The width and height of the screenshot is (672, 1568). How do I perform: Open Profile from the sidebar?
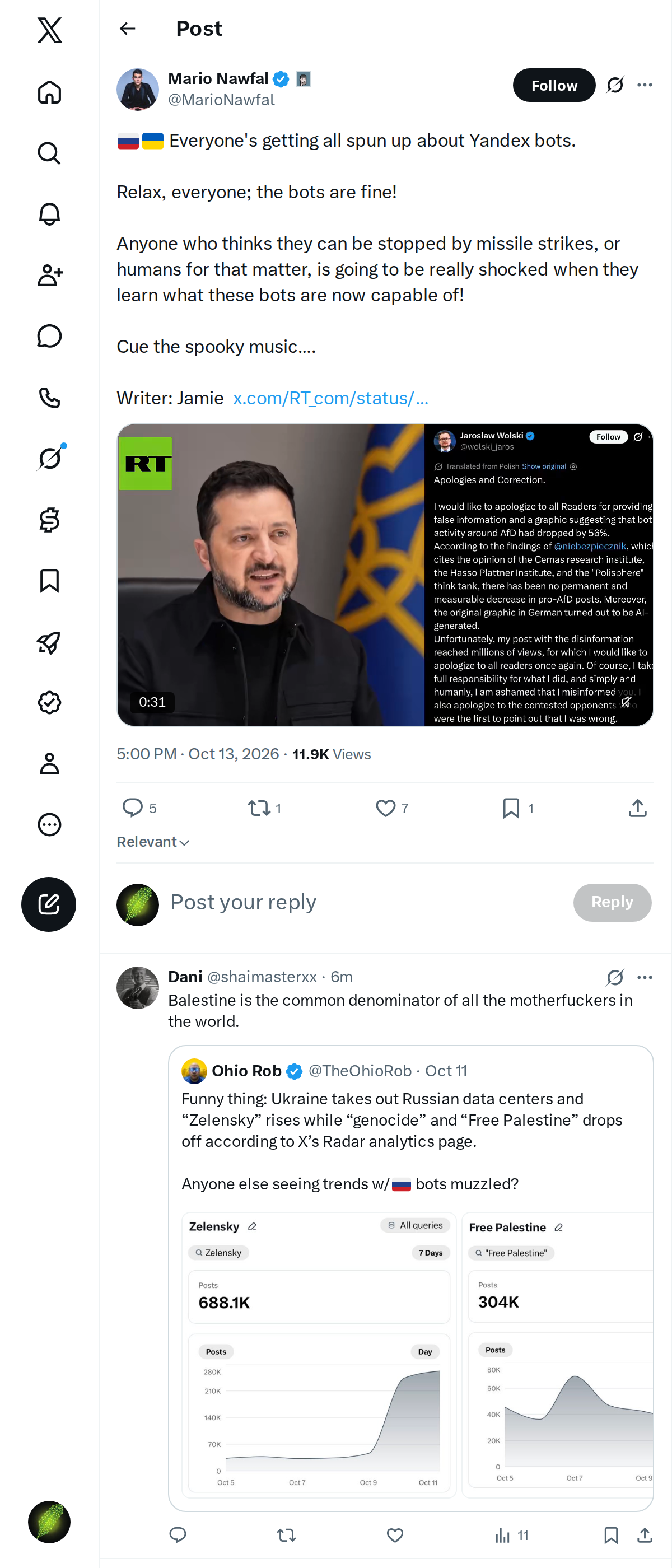[x=49, y=763]
